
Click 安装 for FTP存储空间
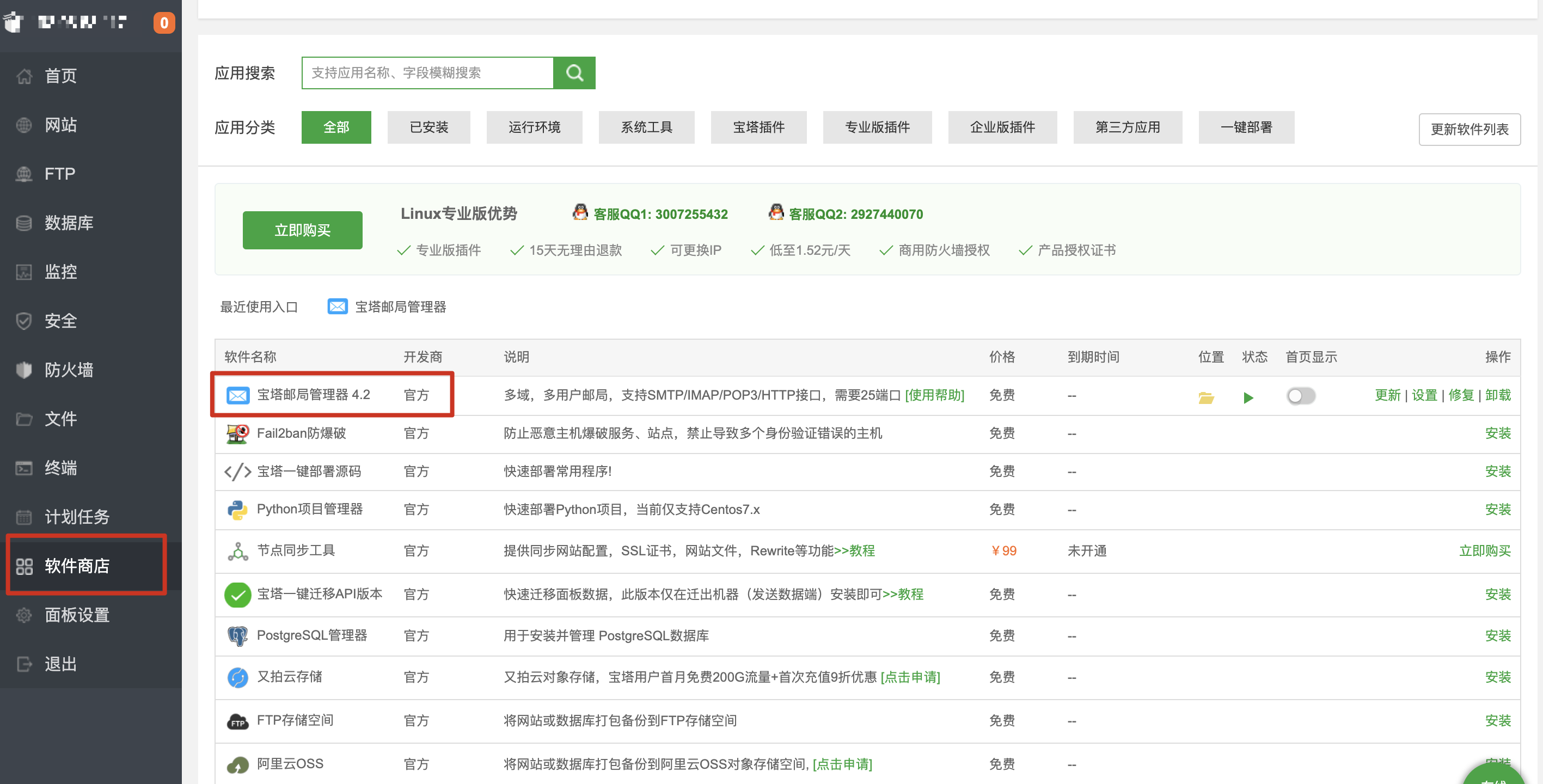(x=1497, y=721)
